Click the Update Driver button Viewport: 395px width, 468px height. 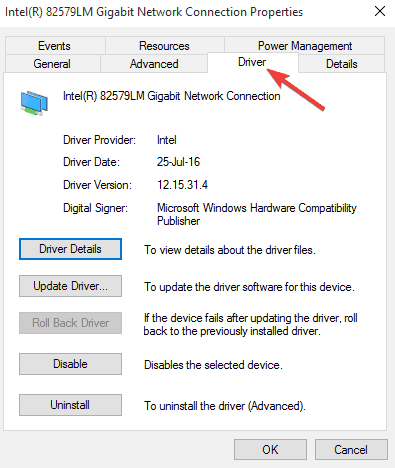(x=70, y=286)
